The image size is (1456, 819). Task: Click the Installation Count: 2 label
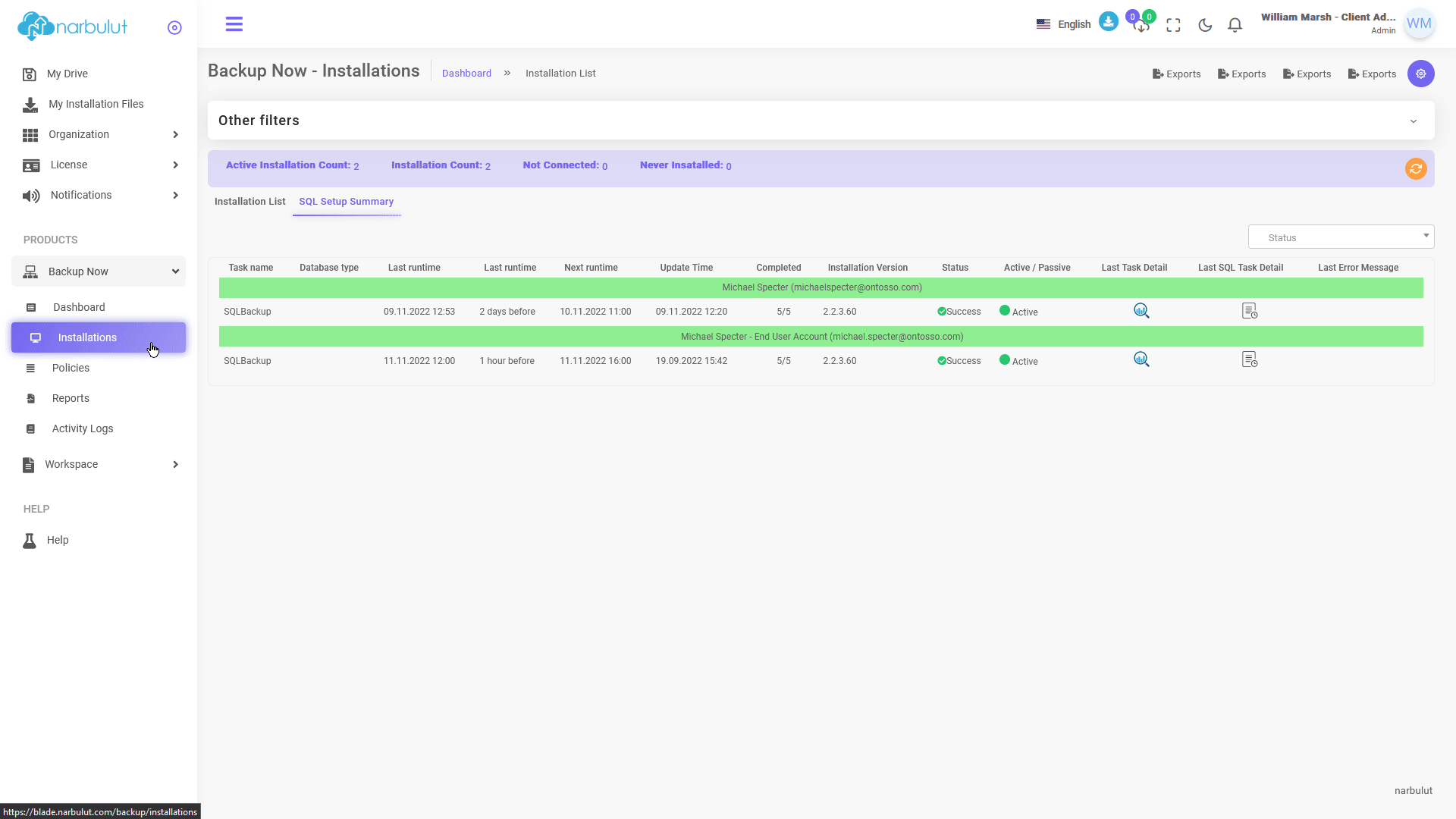tap(441, 165)
